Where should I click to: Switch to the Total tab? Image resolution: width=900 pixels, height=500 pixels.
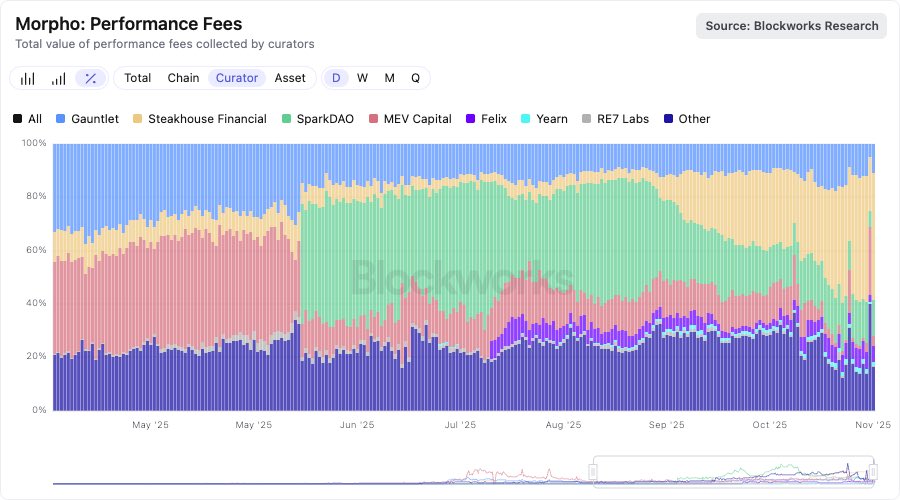pyautogui.click(x=138, y=78)
